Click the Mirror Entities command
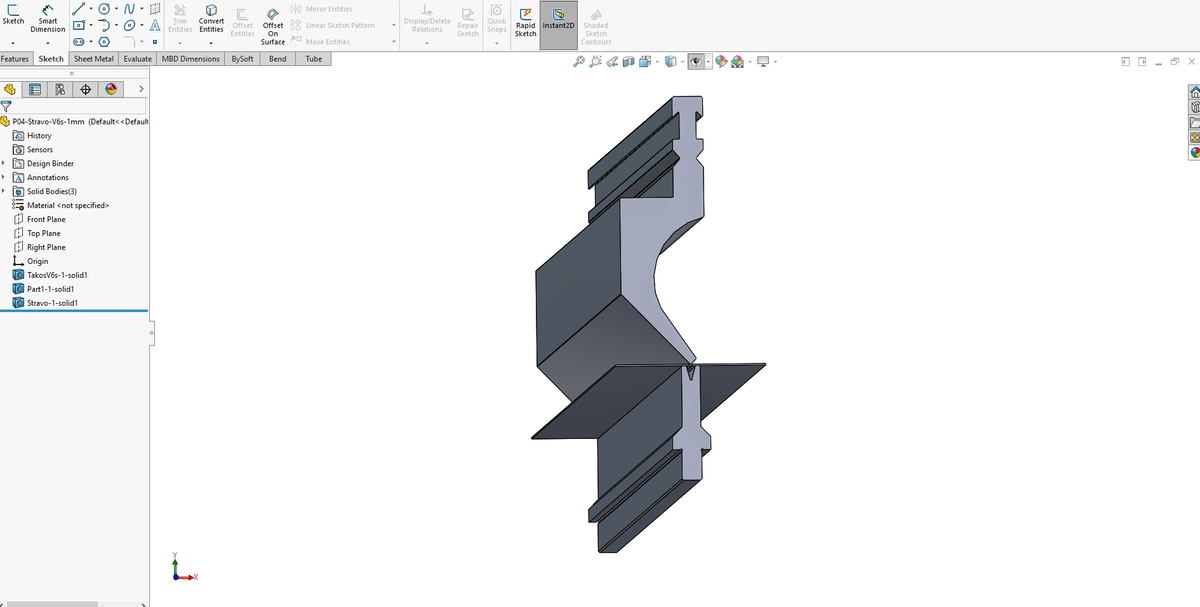This screenshot has width=1200, height=607. pyautogui.click(x=321, y=9)
